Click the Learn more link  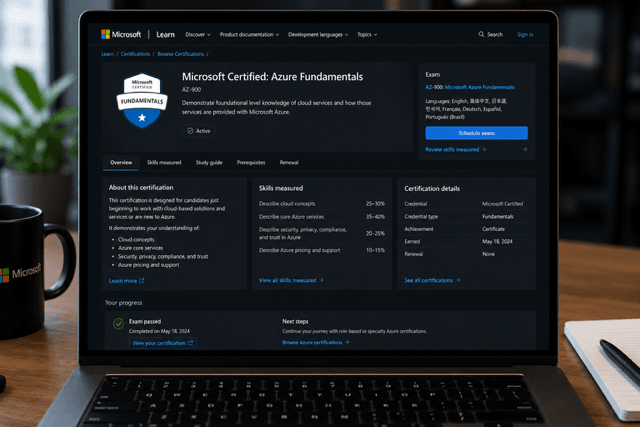127,281
